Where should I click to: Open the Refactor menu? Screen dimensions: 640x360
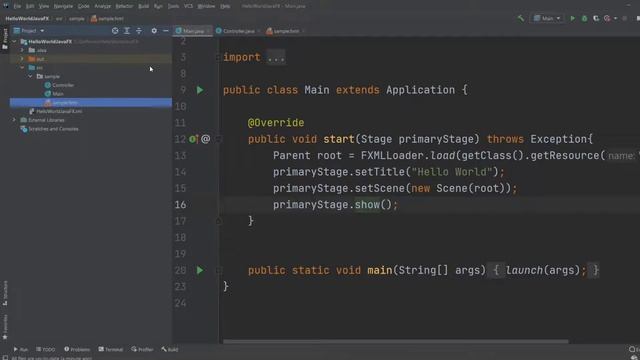[x=124, y=6]
